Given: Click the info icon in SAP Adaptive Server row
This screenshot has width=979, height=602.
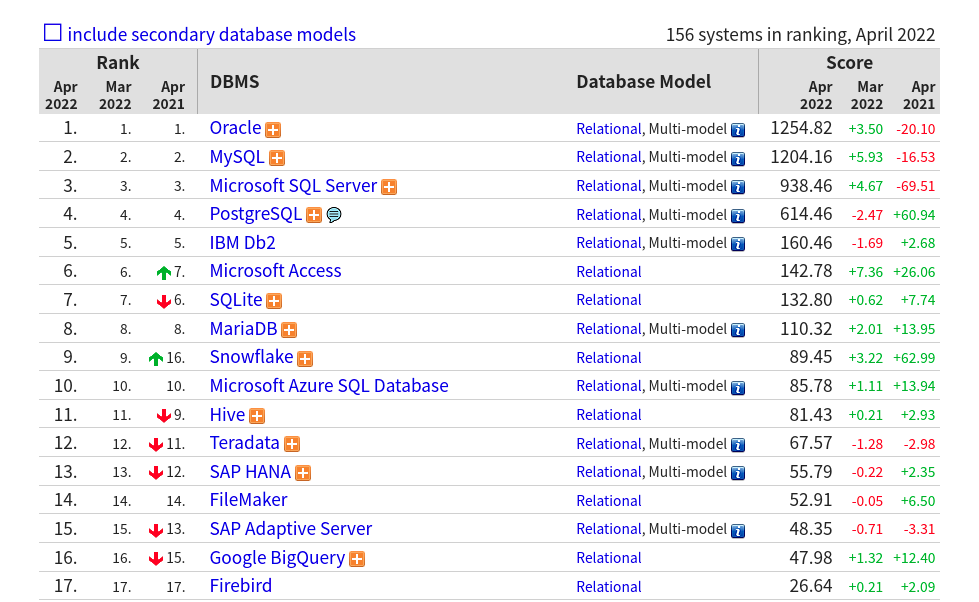Looking at the screenshot, I should [738, 531].
